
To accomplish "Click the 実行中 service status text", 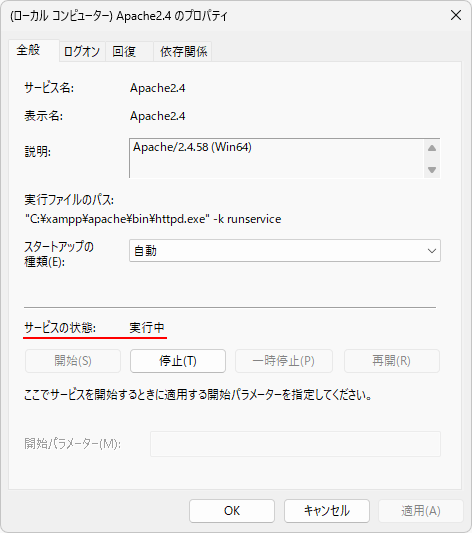I will [147, 328].
